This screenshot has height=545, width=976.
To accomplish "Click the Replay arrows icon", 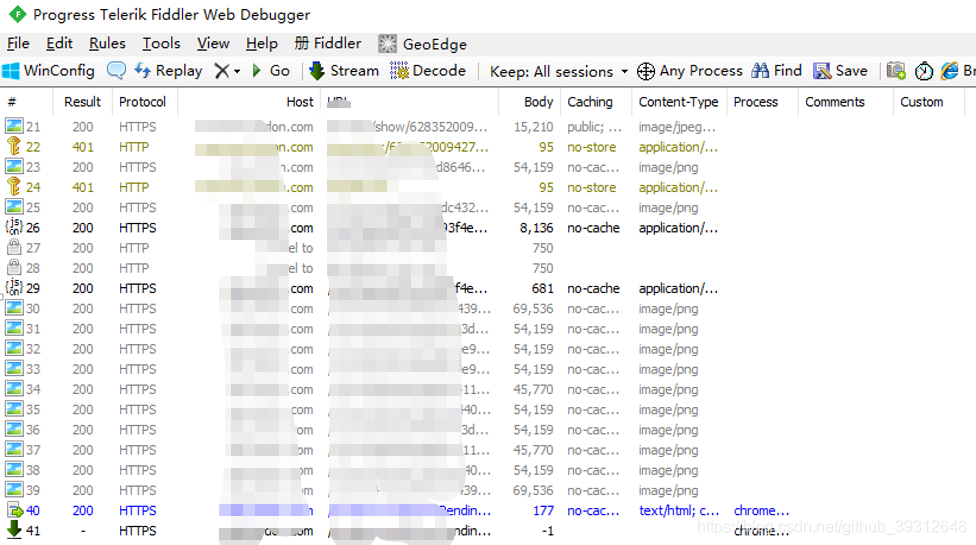I will coord(143,71).
